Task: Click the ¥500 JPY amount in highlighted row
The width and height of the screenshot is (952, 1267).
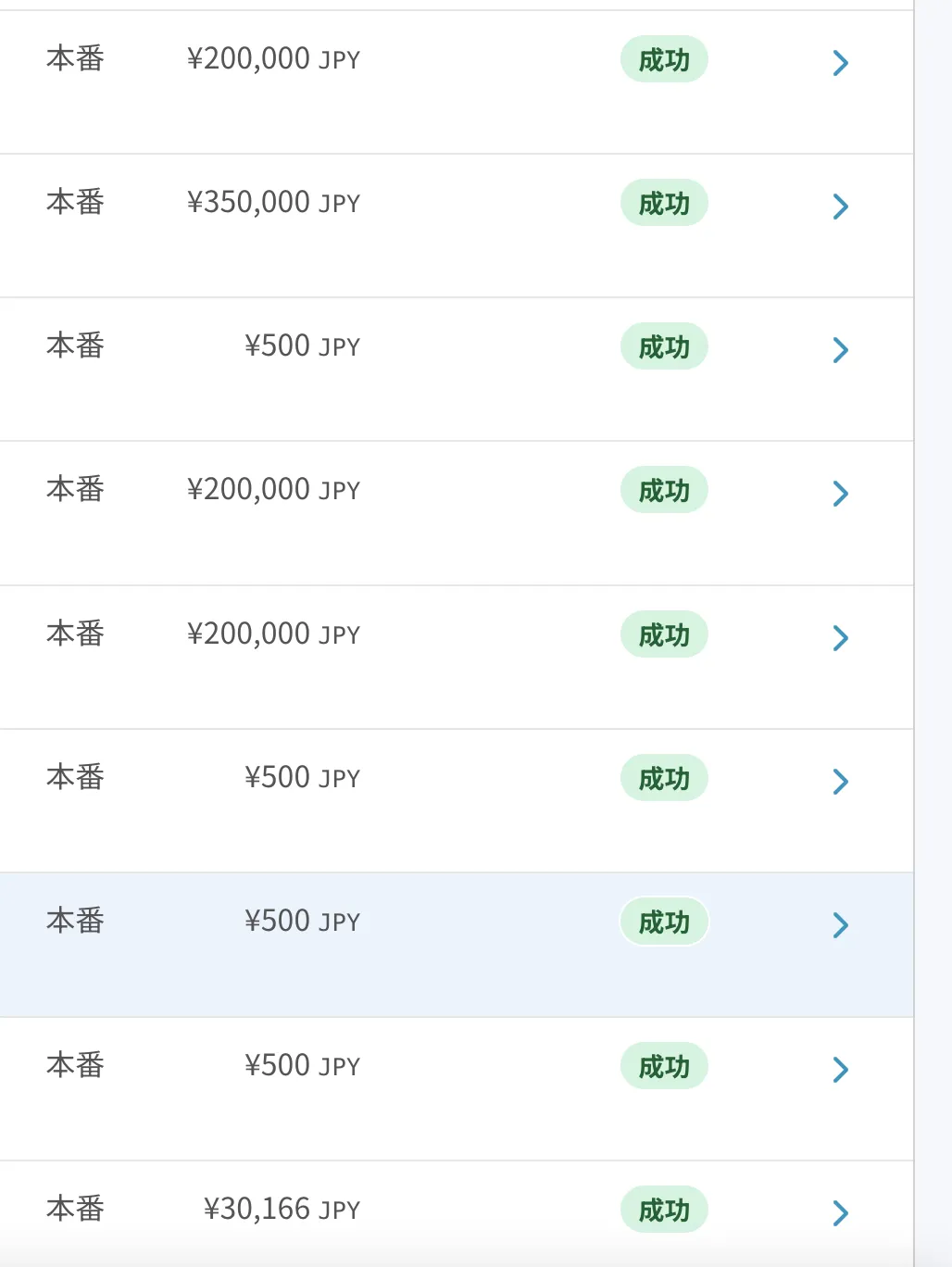Action: tap(302, 921)
